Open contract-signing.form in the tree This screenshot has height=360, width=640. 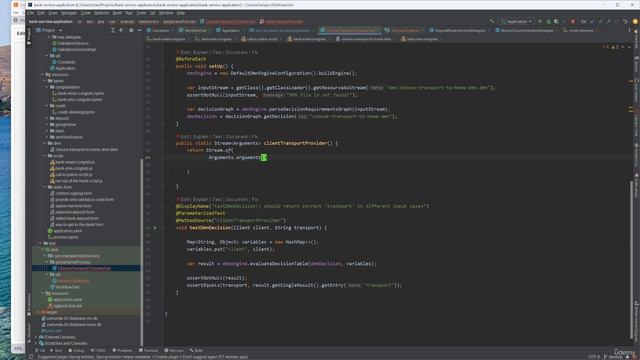(x=71, y=193)
